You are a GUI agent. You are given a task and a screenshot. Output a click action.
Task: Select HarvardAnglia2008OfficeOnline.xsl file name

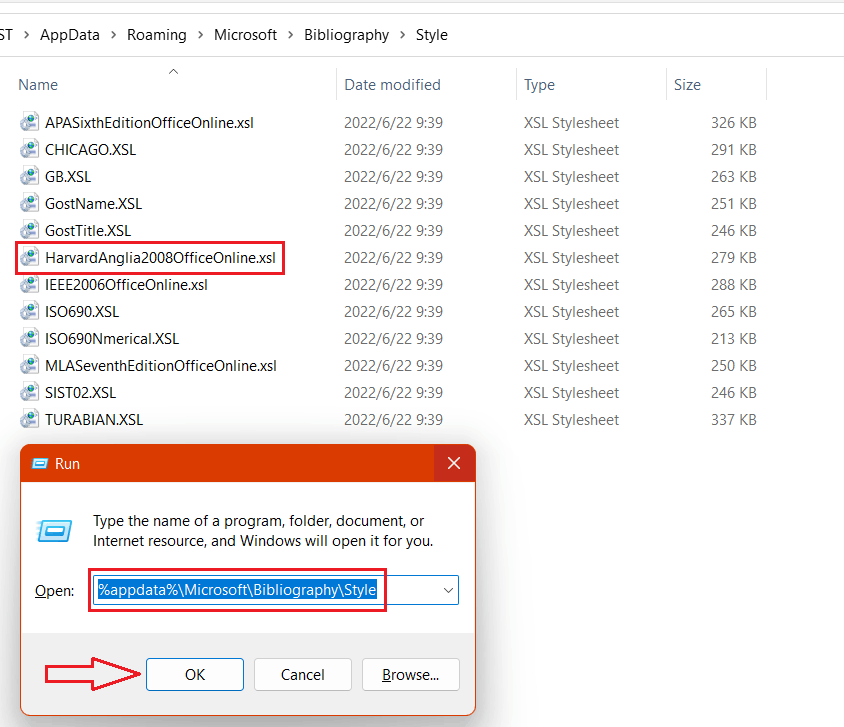[x=160, y=258]
